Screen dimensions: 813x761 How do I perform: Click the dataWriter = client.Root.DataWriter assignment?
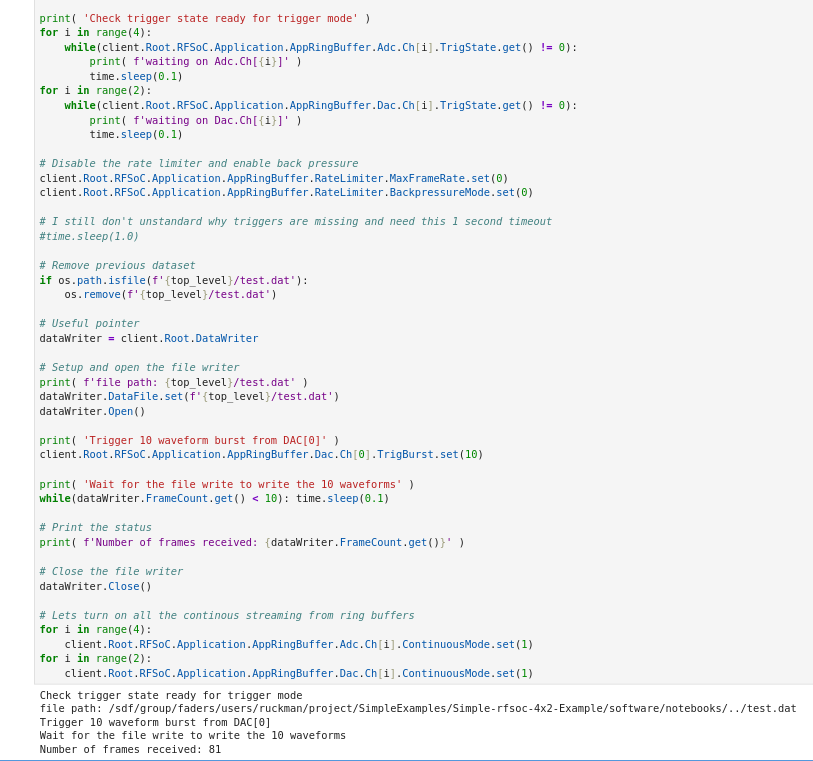[148, 338]
